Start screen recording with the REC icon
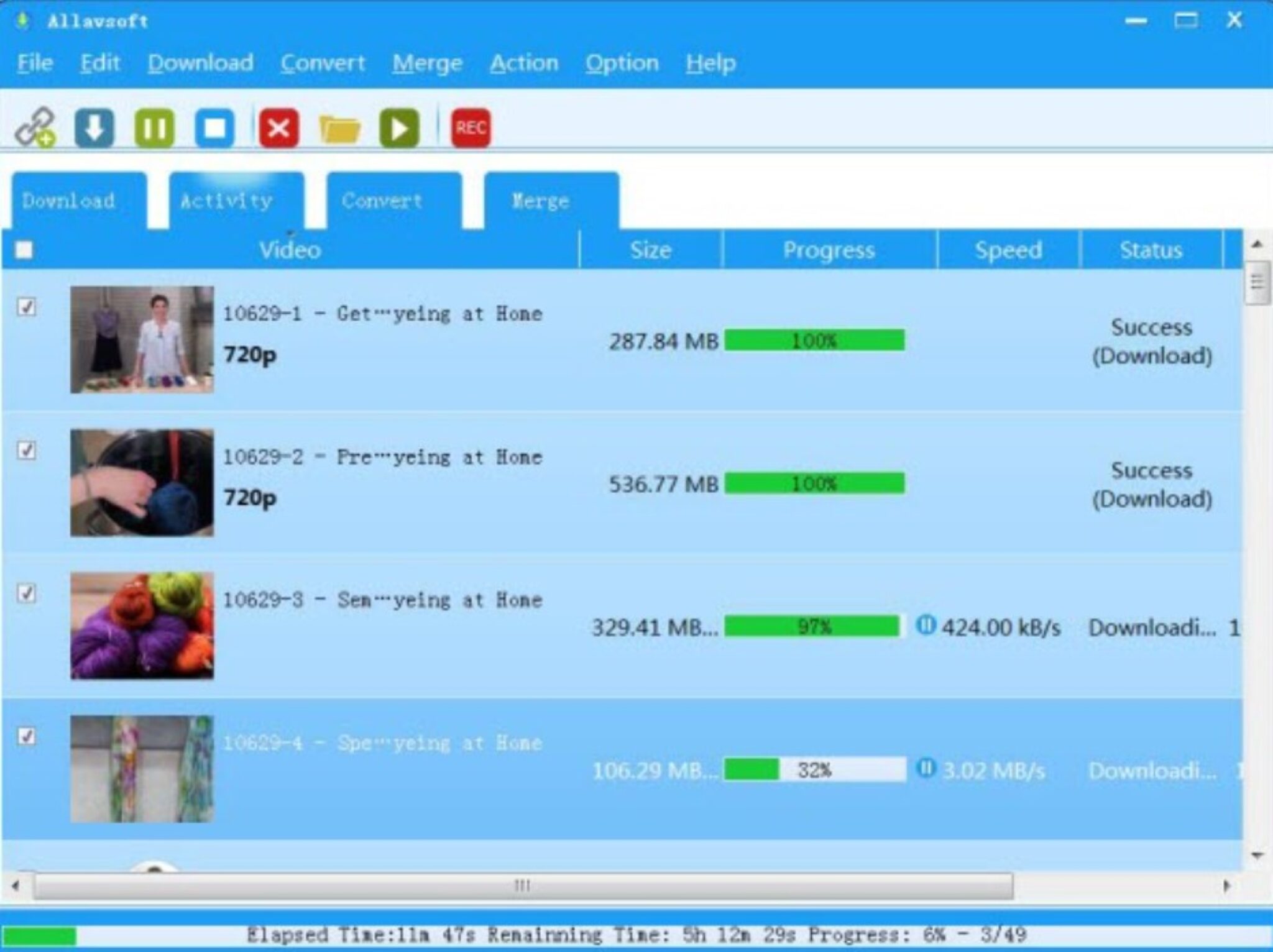This screenshot has width=1273, height=952. [471, 127]
